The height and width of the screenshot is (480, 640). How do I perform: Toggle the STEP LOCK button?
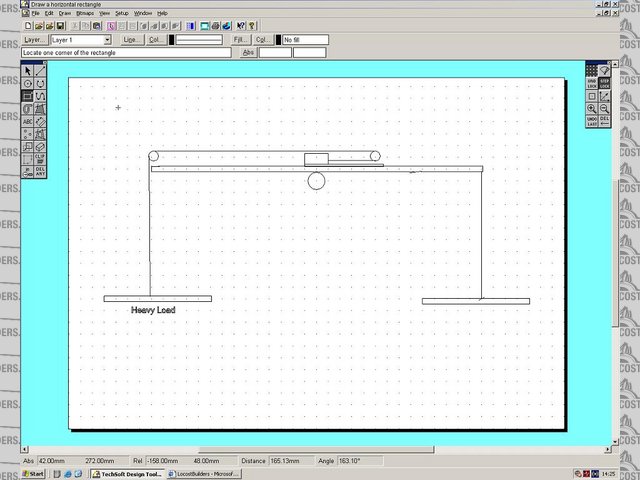click(605, 84)
